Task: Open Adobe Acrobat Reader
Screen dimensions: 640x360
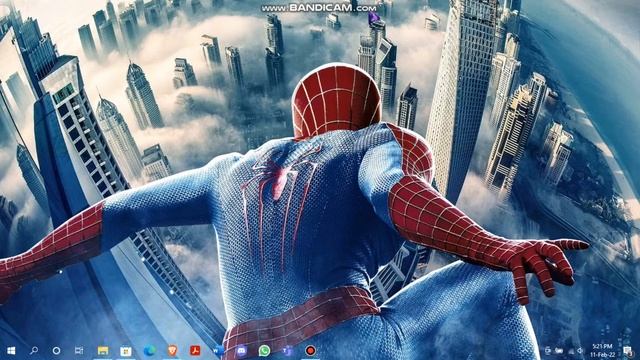Action: (x=195, y=351)
